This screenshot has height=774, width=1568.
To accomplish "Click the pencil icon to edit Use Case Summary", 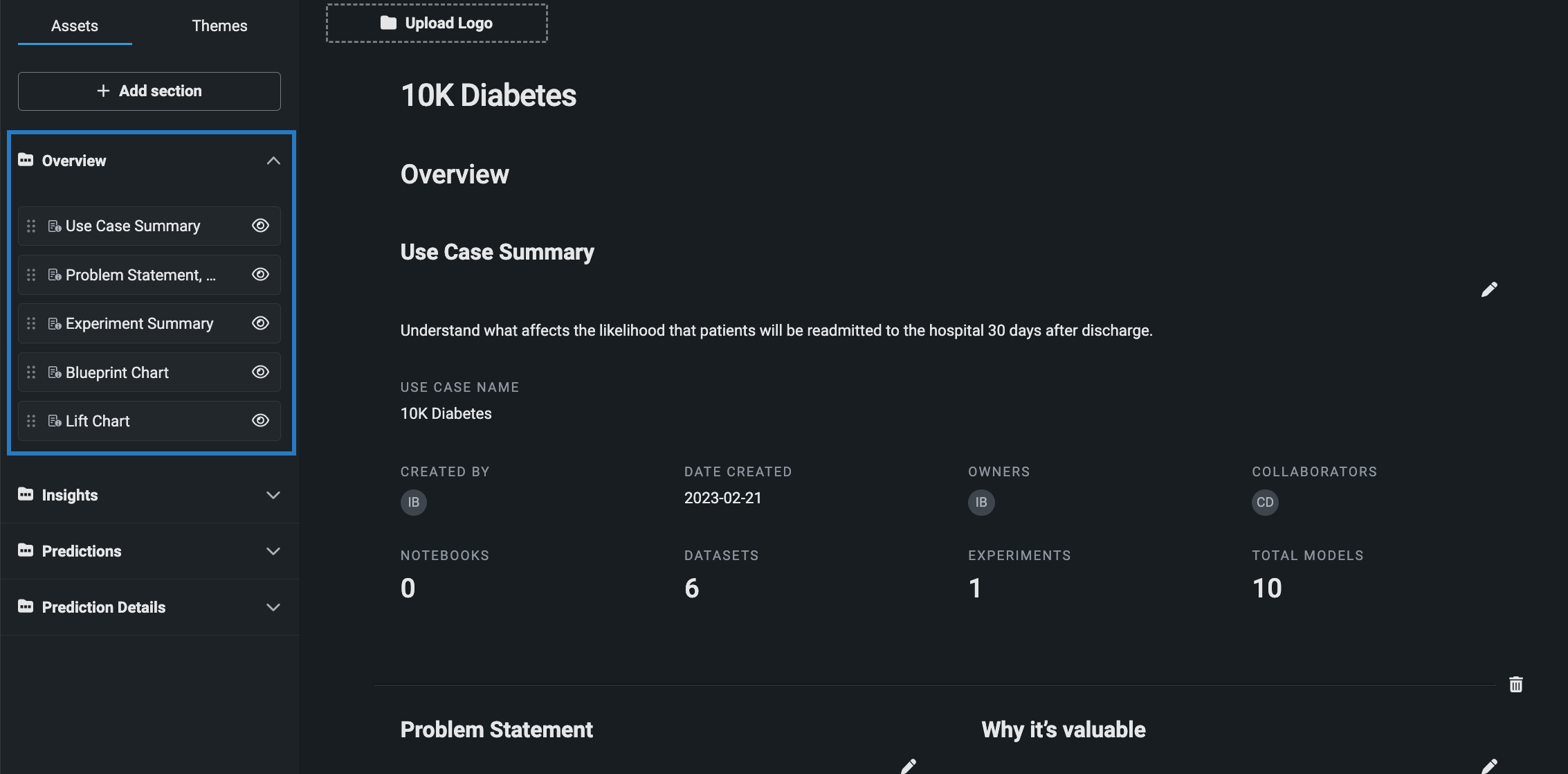I will tap(1489, 289).
